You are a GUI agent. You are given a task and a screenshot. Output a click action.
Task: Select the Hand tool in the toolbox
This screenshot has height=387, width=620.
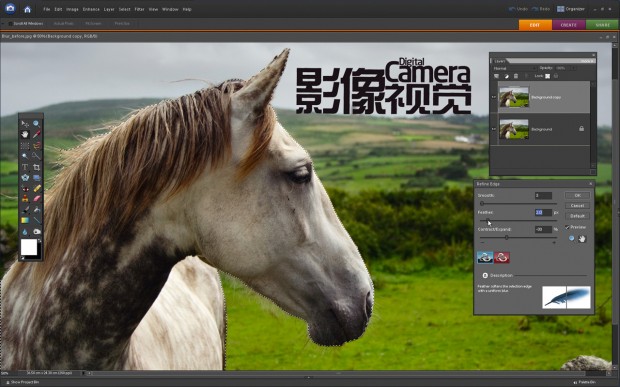pos(25,134)
